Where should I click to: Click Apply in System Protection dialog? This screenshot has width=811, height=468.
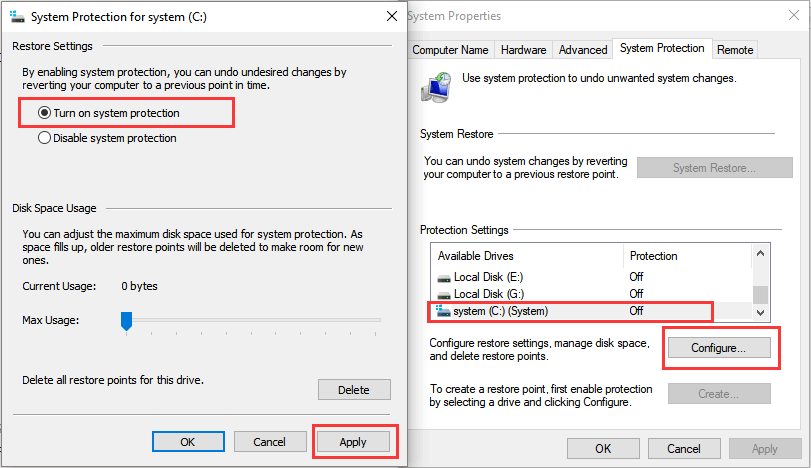click(353, 441)
